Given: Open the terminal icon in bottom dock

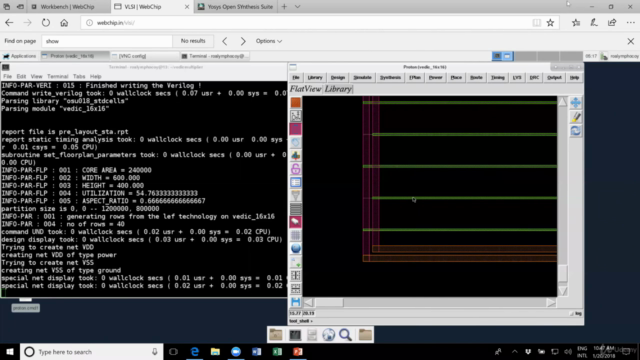Looking at the screenshot, I should tap(295, 335).
